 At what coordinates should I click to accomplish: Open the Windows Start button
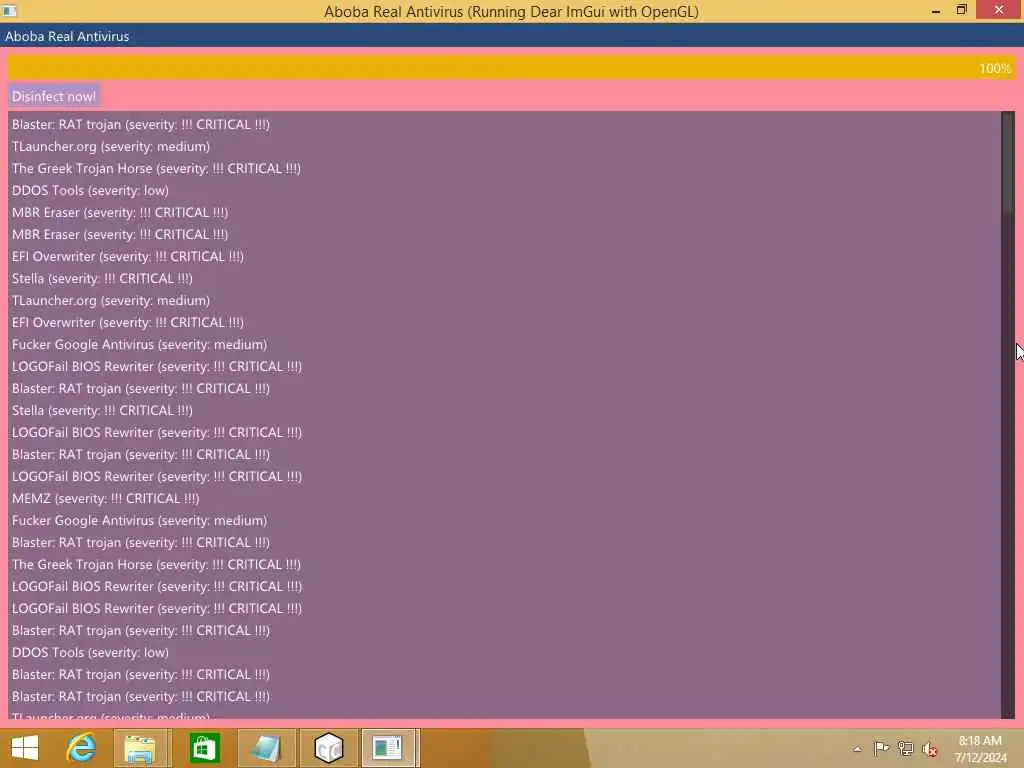click(25, 748)
